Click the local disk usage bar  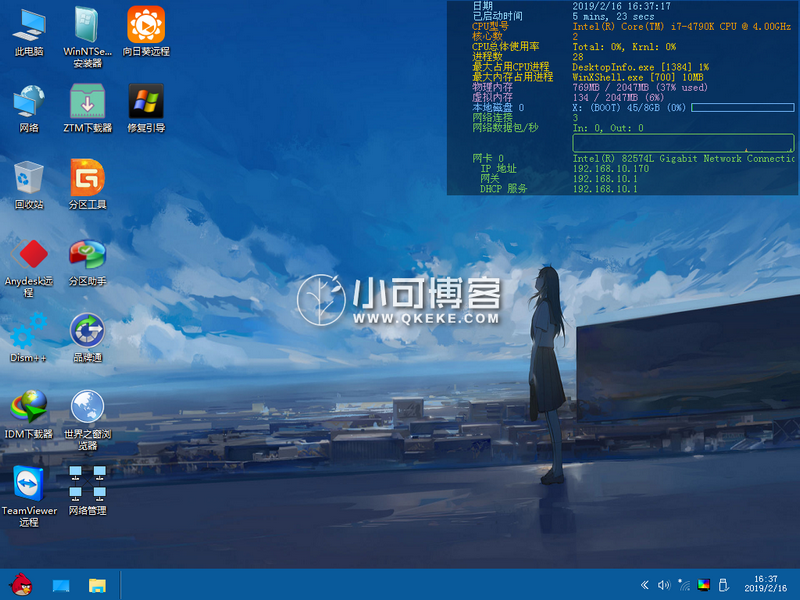(x=743, y=108)
